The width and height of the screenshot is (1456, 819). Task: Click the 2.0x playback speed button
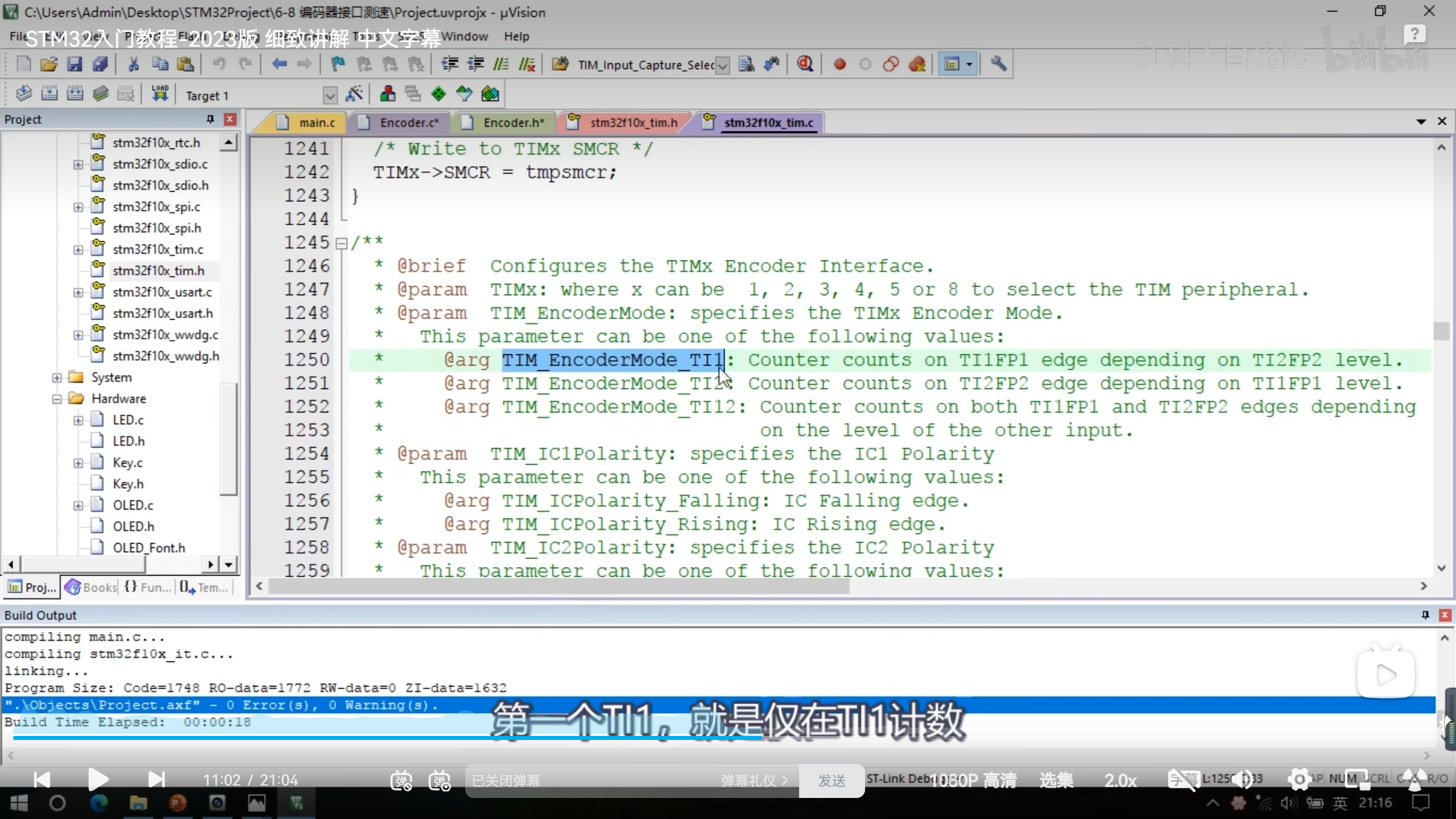[1120, 780]
